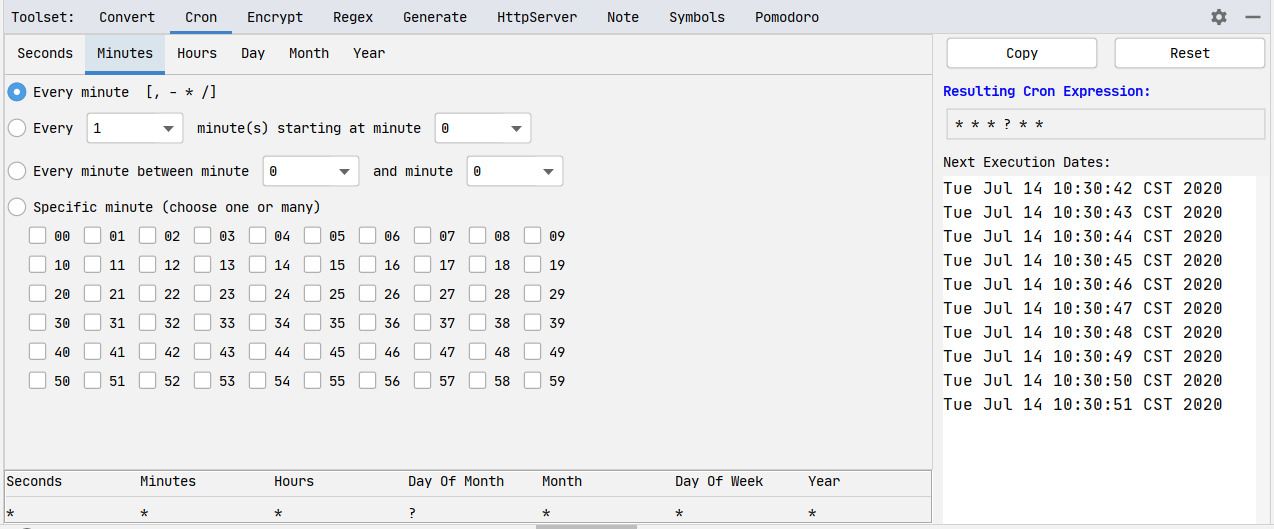Click the horizontal scrollbar at the bottom
1274x529 pixels.
click(586, 526)
